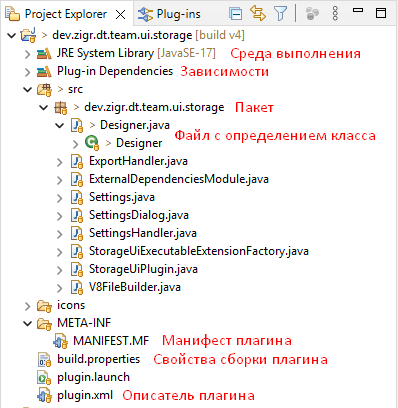The image size is (398, 408).
Task: Select the V8FileBuilder.java file label
Action: pos(135,287)
